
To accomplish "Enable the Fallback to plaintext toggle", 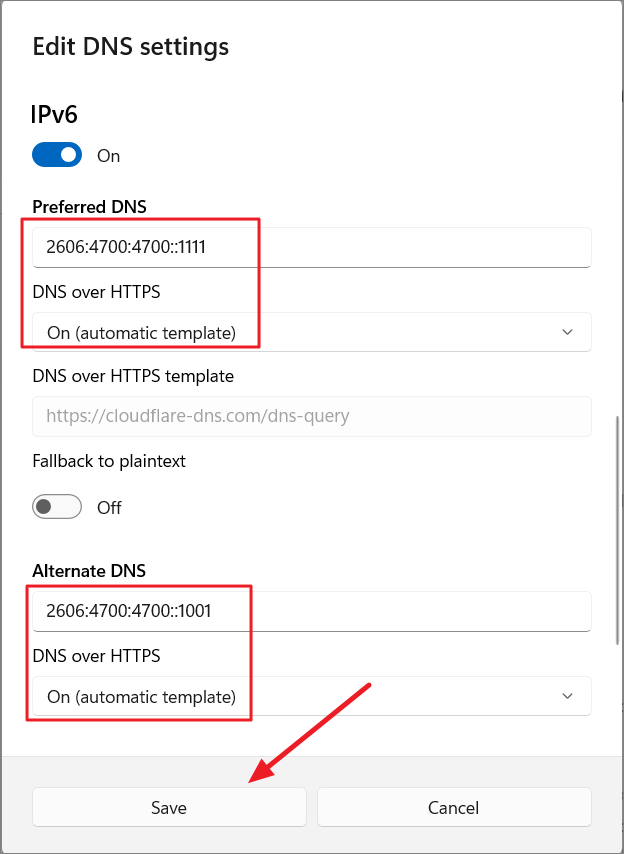I will [x=57, y=507].
